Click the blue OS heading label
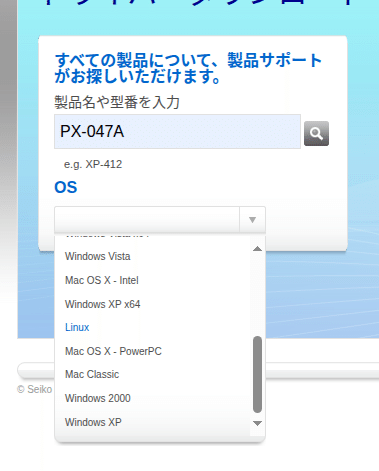Image resolution: width=379 pixels, height=471 pixels. point(66,187)
